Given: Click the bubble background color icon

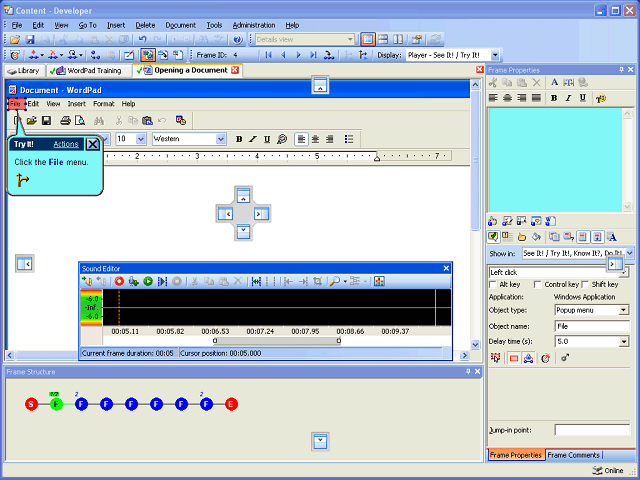Looking at the screenshot, I should point(536,237).
